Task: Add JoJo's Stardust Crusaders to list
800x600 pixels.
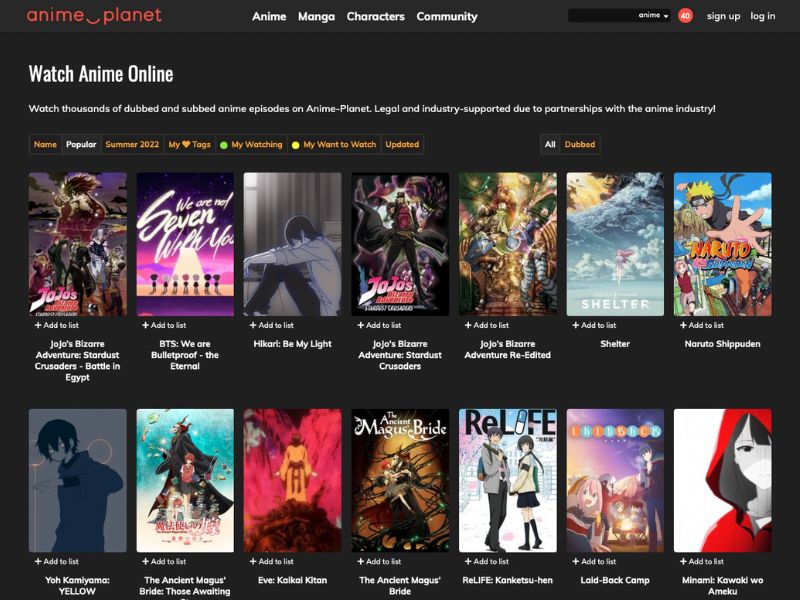Action: pyautogui.click(x=379, y=325)
